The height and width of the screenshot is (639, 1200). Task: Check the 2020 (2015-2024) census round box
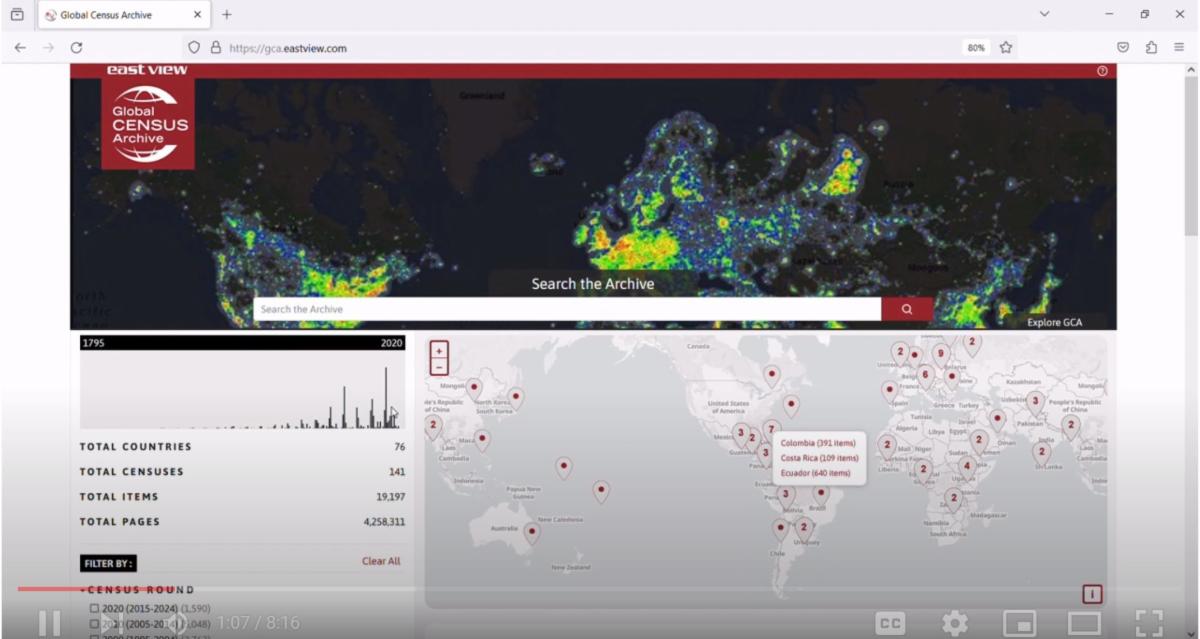95,608
